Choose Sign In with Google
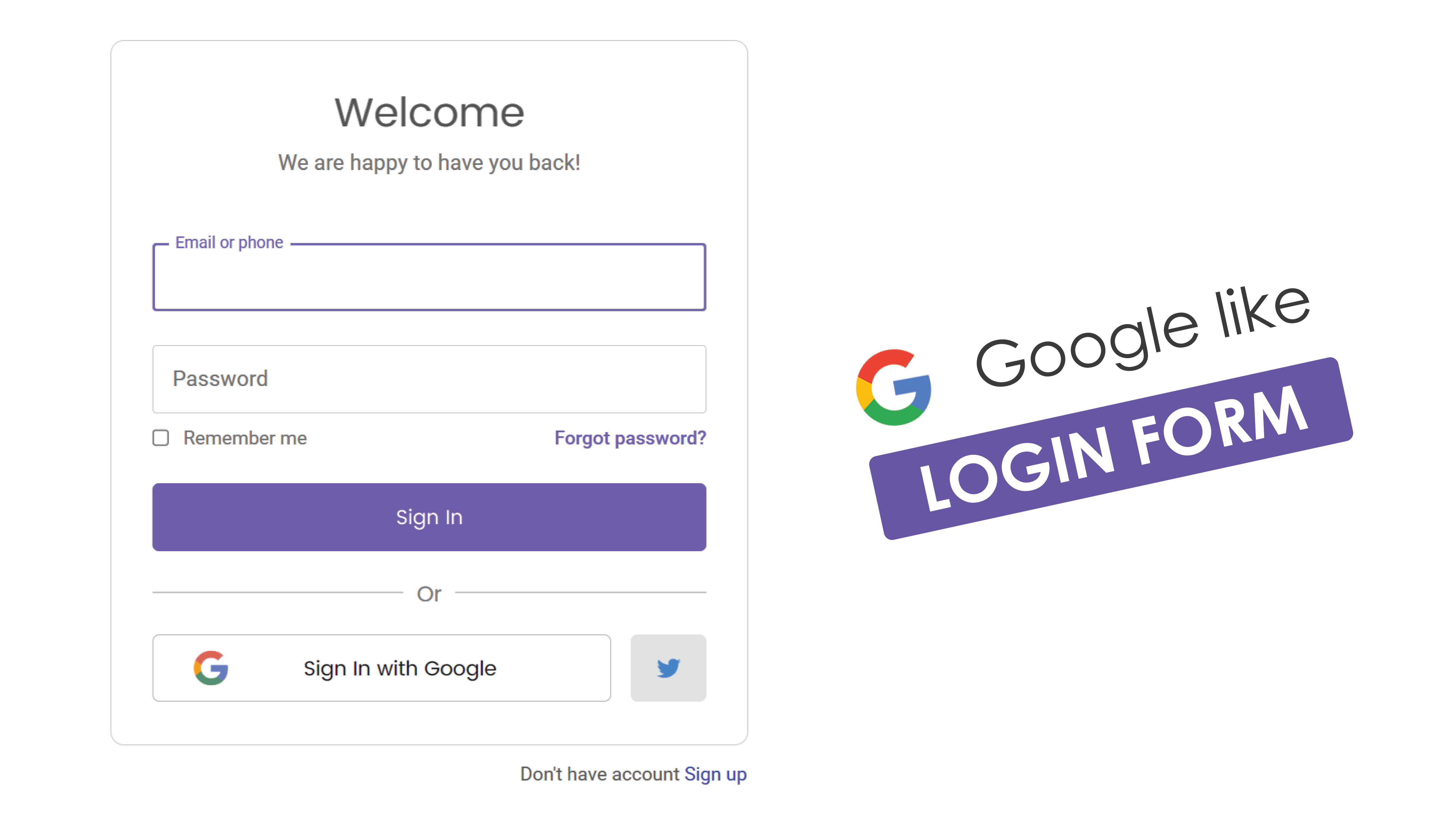The width and height of the screenshot is (1456, 819). point(382,667)
